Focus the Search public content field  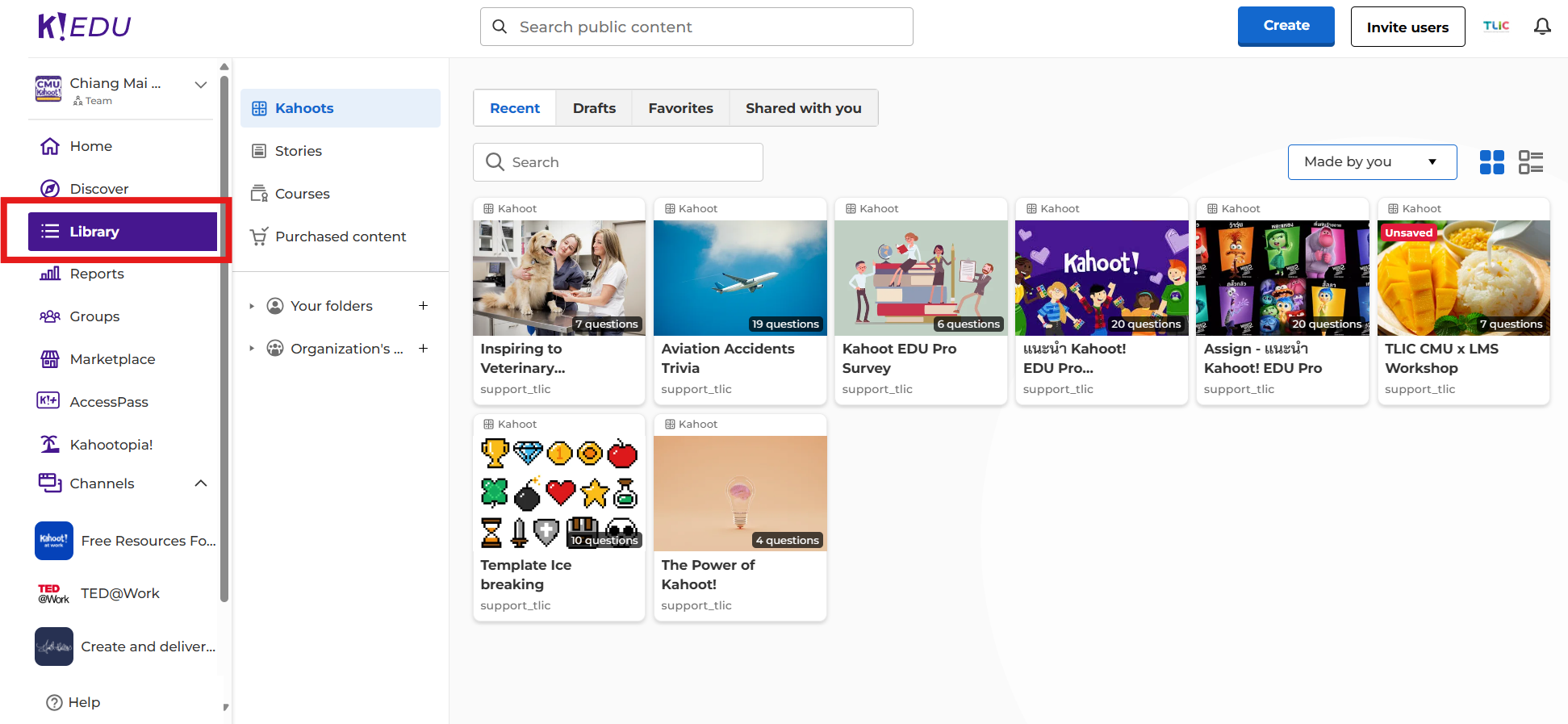point(696,27)
